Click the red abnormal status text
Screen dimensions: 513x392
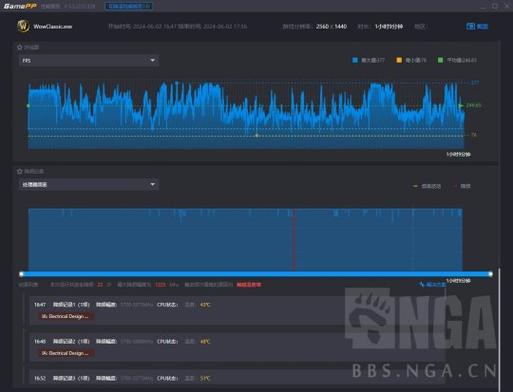point(249,285)
